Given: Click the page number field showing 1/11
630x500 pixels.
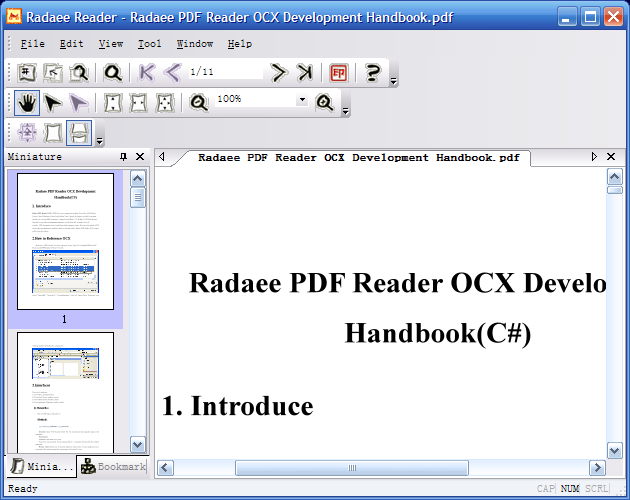Looking at the screenshot, I should click(226, 72).
